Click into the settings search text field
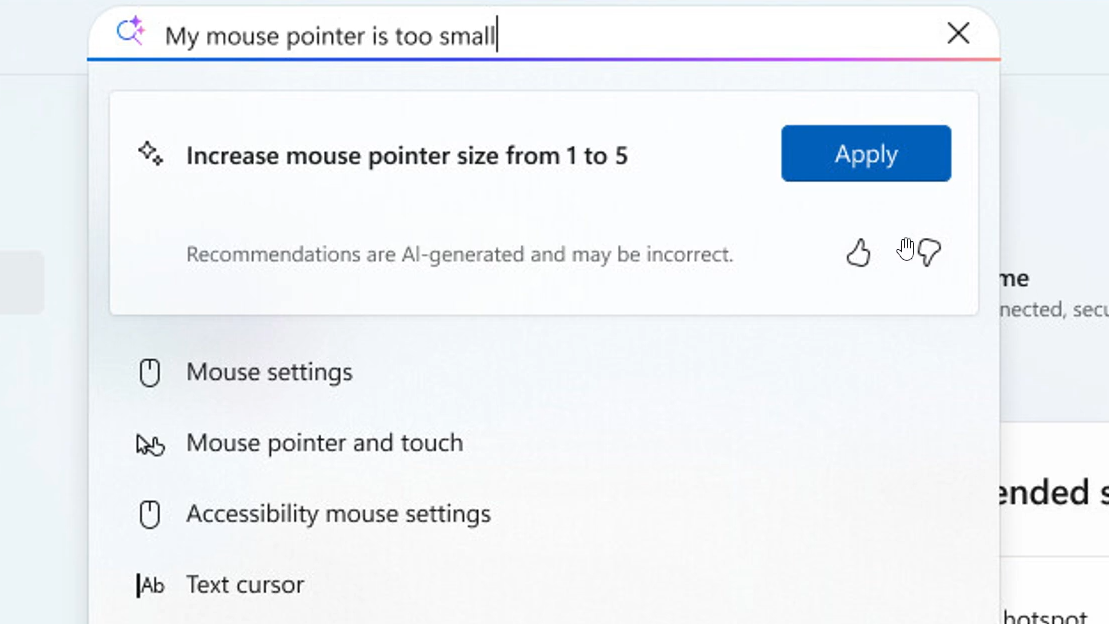 [550, 36]
